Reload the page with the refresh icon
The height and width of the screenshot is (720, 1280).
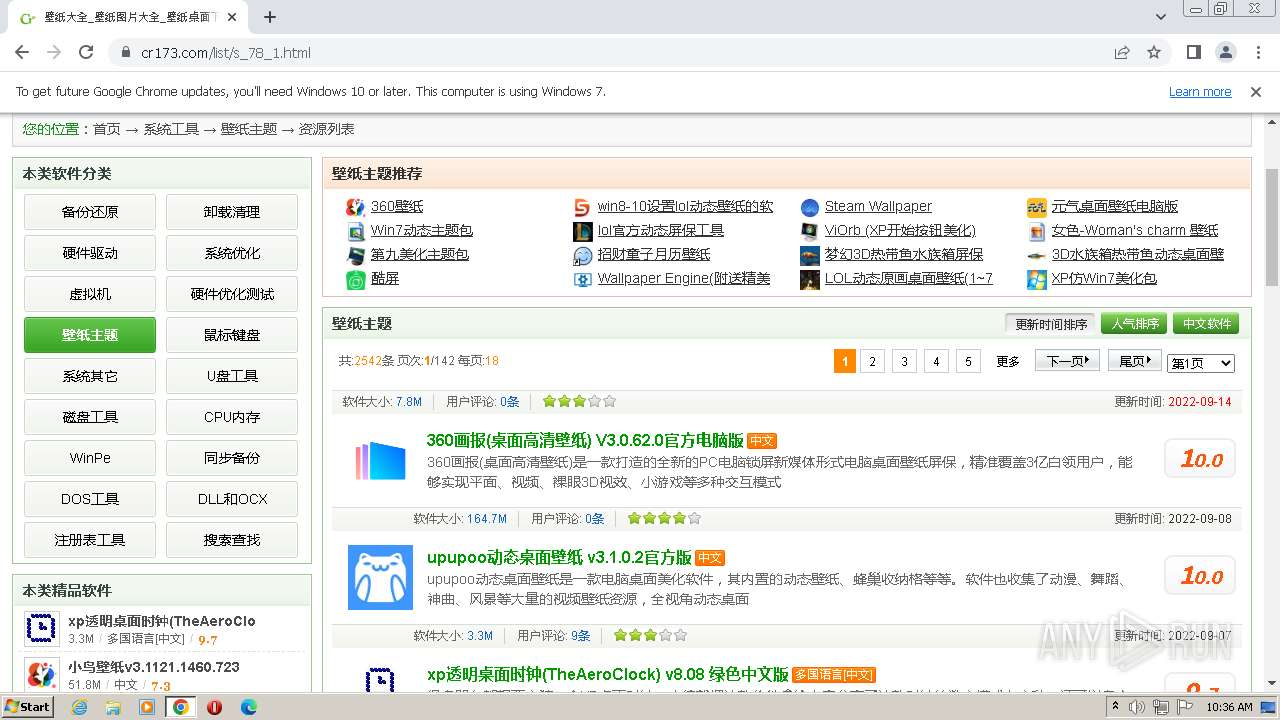[x=86, y=52]
